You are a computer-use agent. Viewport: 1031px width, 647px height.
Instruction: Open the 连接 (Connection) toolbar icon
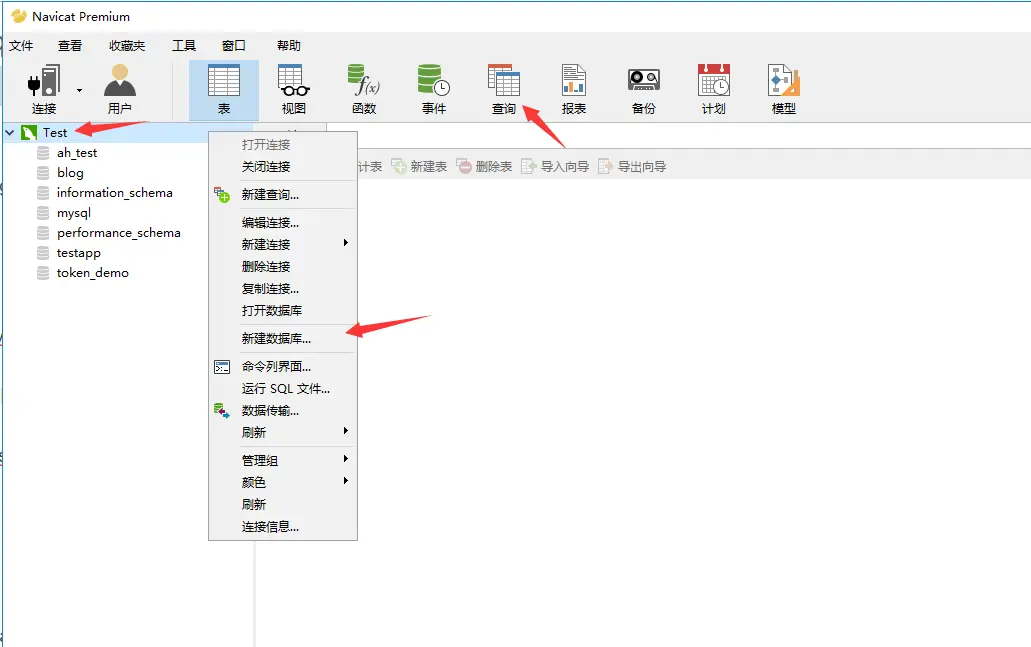(x=44, y=89)
